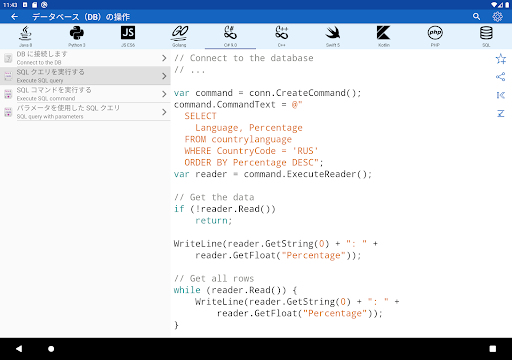Viewport: 512px width, 360px height.
Task: Go back with the arrow icon
Action: (14, 17)
